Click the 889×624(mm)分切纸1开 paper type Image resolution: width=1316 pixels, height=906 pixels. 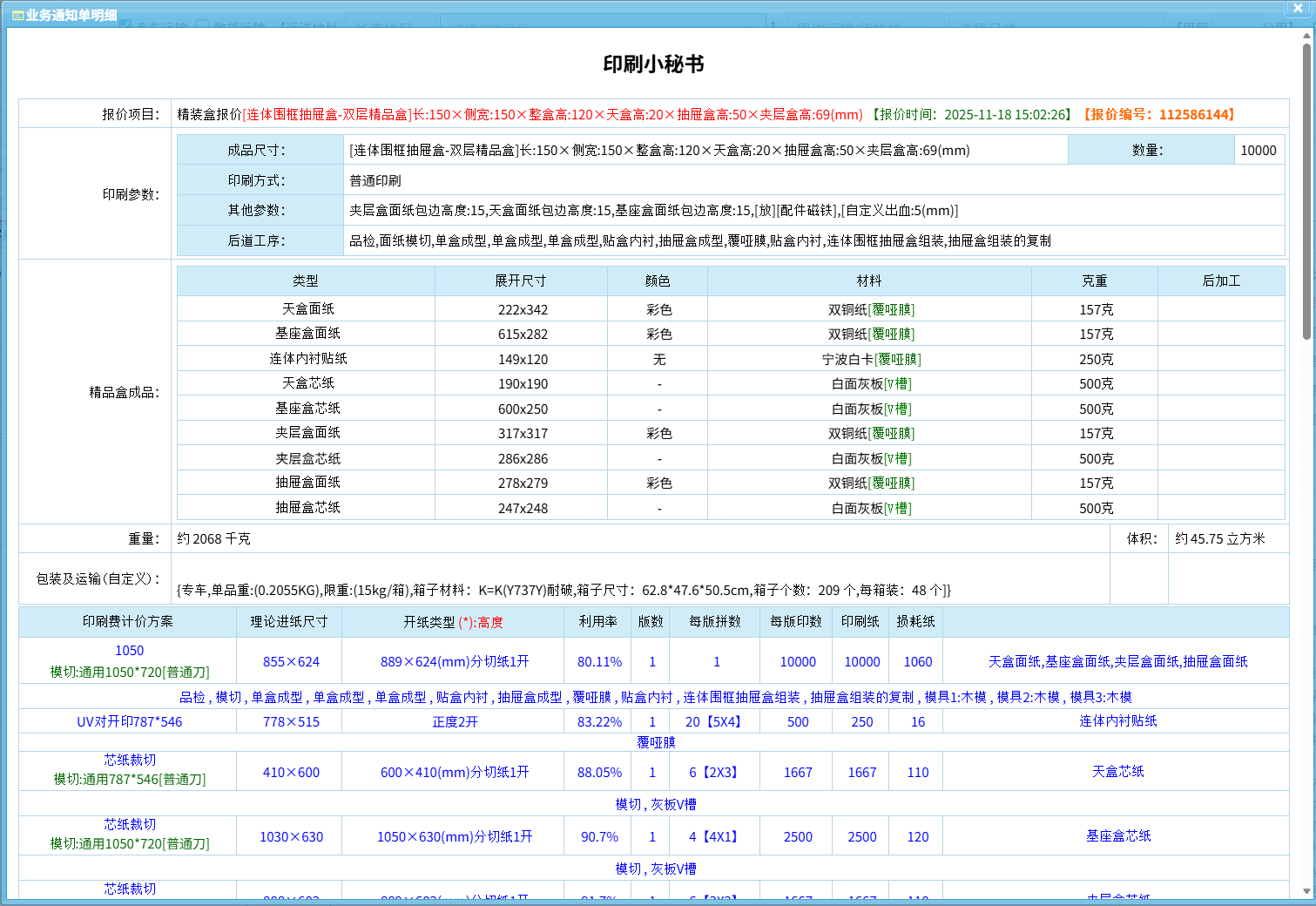[454, 662]
